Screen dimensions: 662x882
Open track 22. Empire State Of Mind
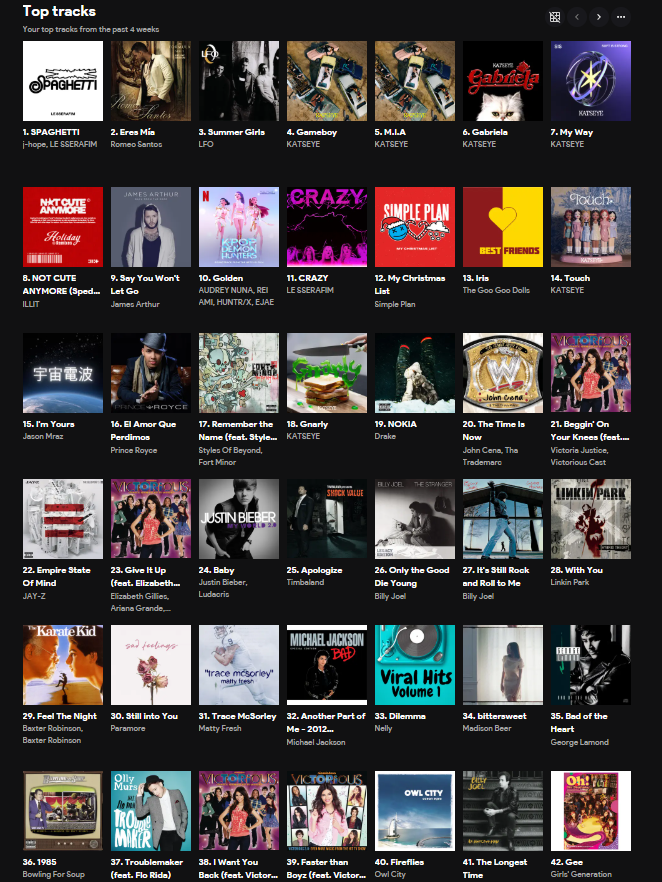[x=56, y=577]
